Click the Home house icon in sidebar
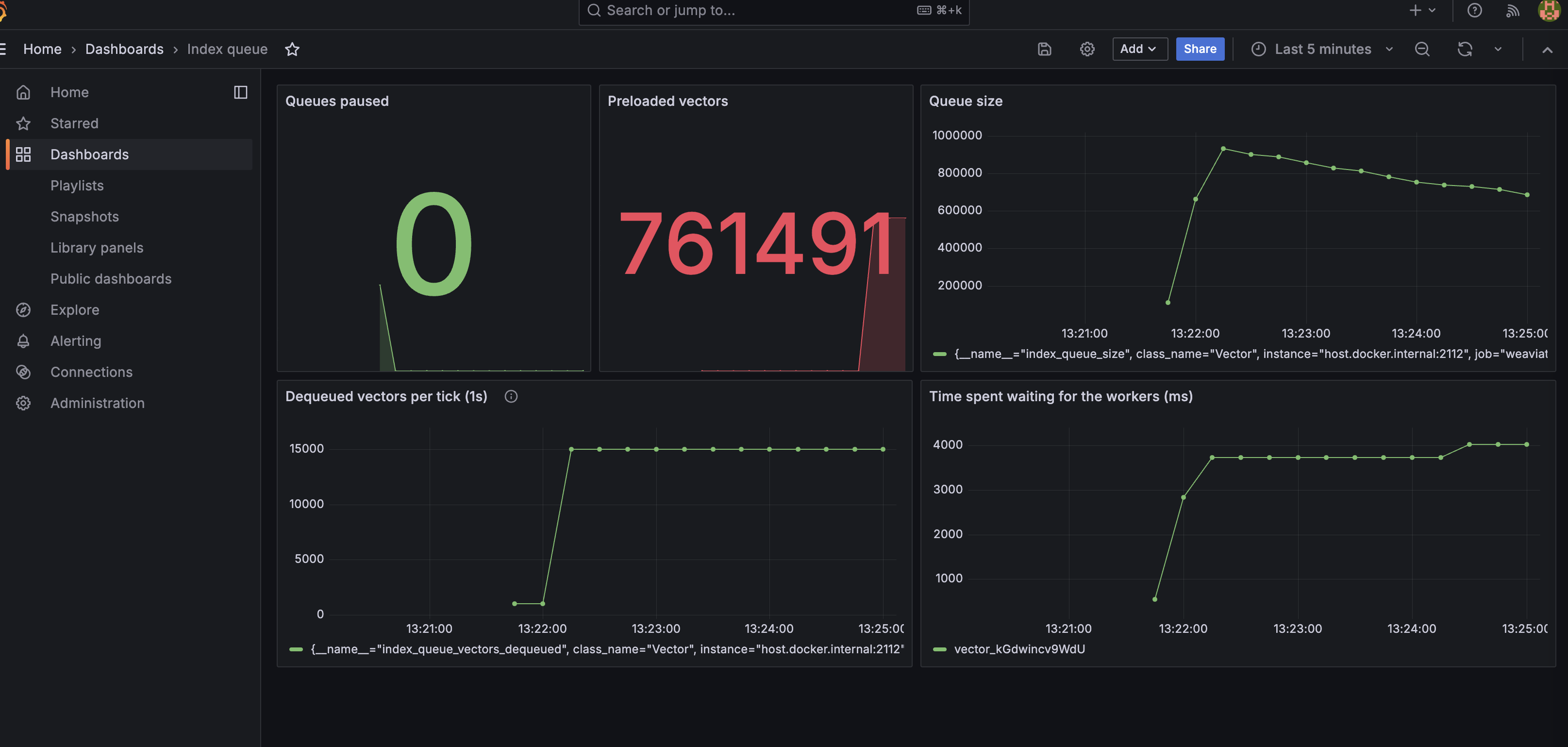 [x=23, y=92]
